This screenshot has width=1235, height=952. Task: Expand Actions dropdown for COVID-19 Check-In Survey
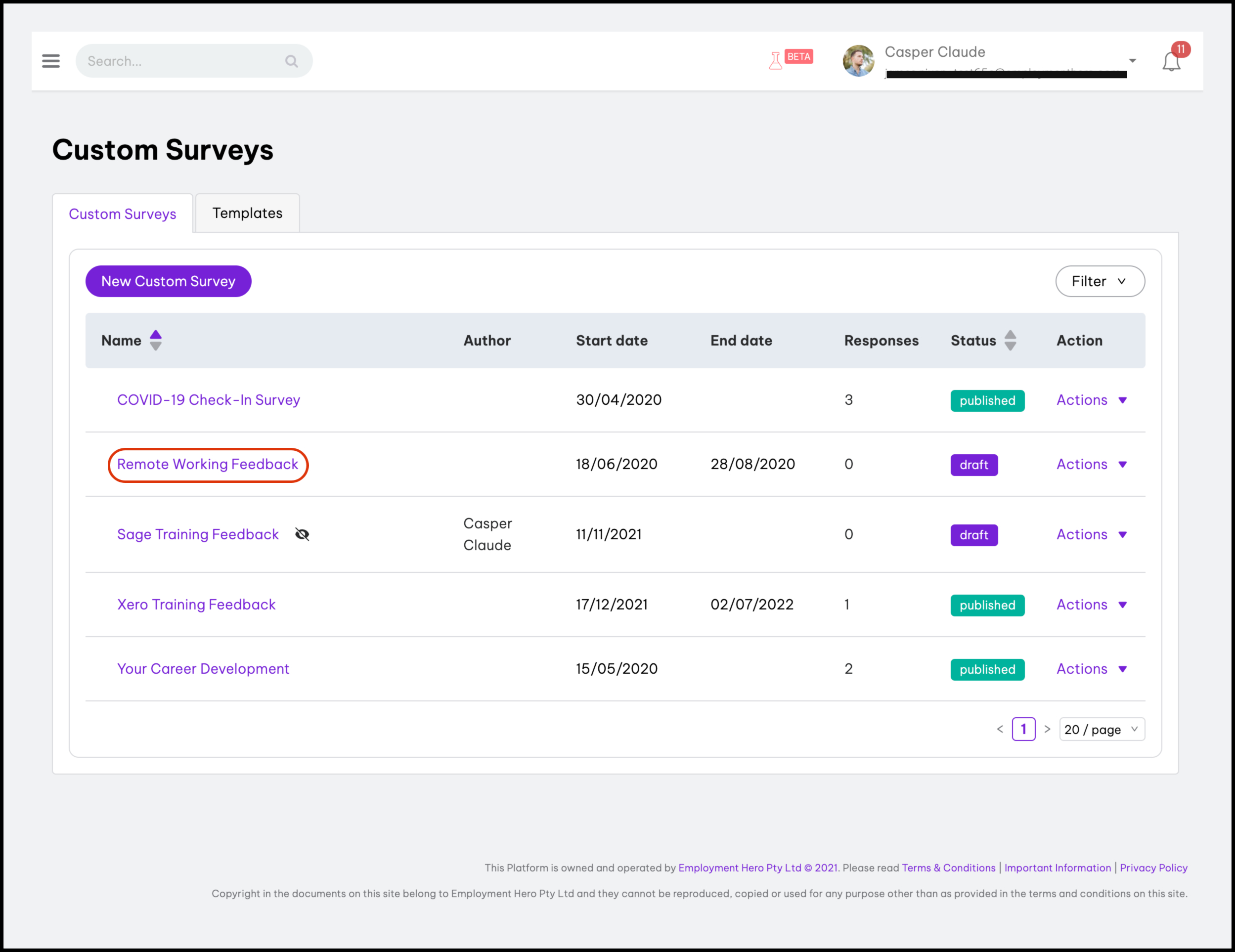tap(1091, 400)
